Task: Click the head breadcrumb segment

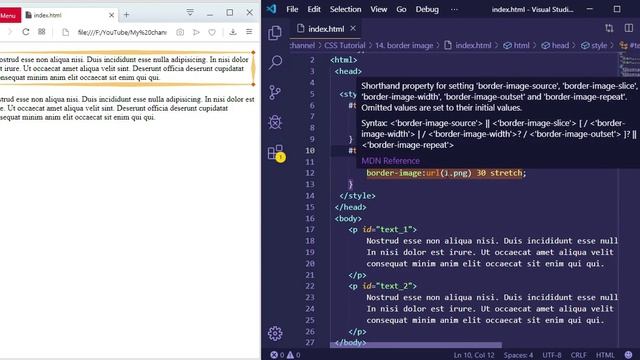Action: click(x=555, y=45)
